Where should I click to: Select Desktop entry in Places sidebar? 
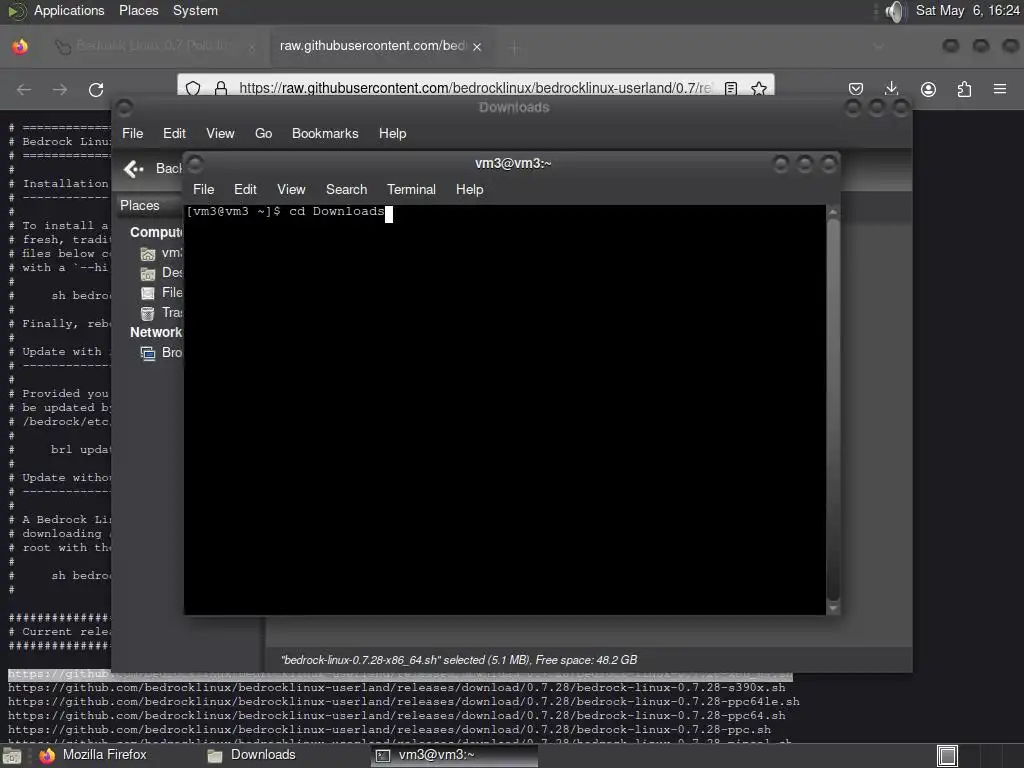(161, 272)
